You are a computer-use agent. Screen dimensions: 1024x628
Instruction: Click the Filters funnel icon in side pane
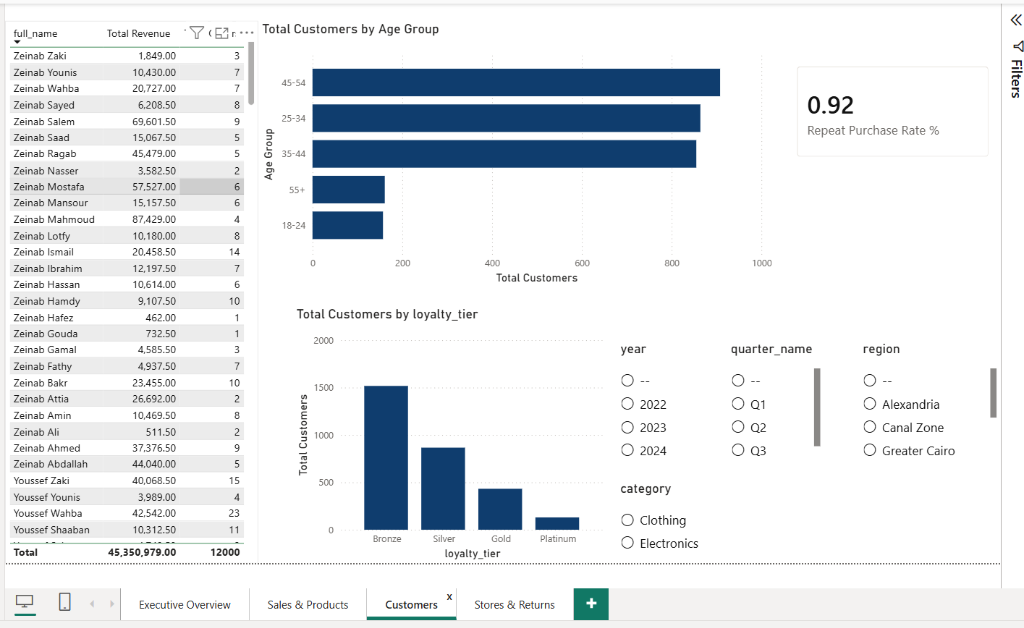tap(1018, 46)
